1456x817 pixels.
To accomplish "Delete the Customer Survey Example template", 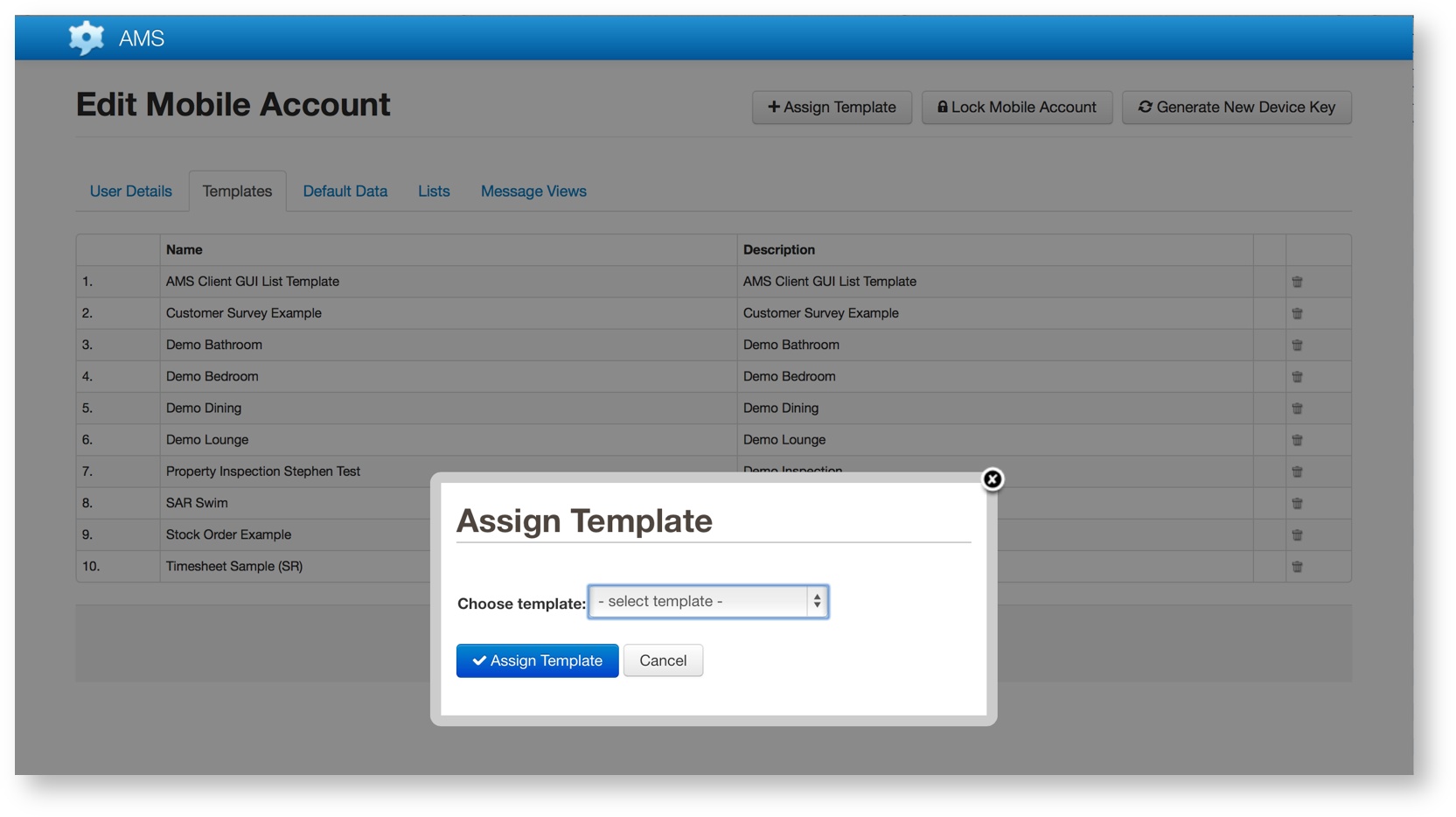I will point(1297,313).
